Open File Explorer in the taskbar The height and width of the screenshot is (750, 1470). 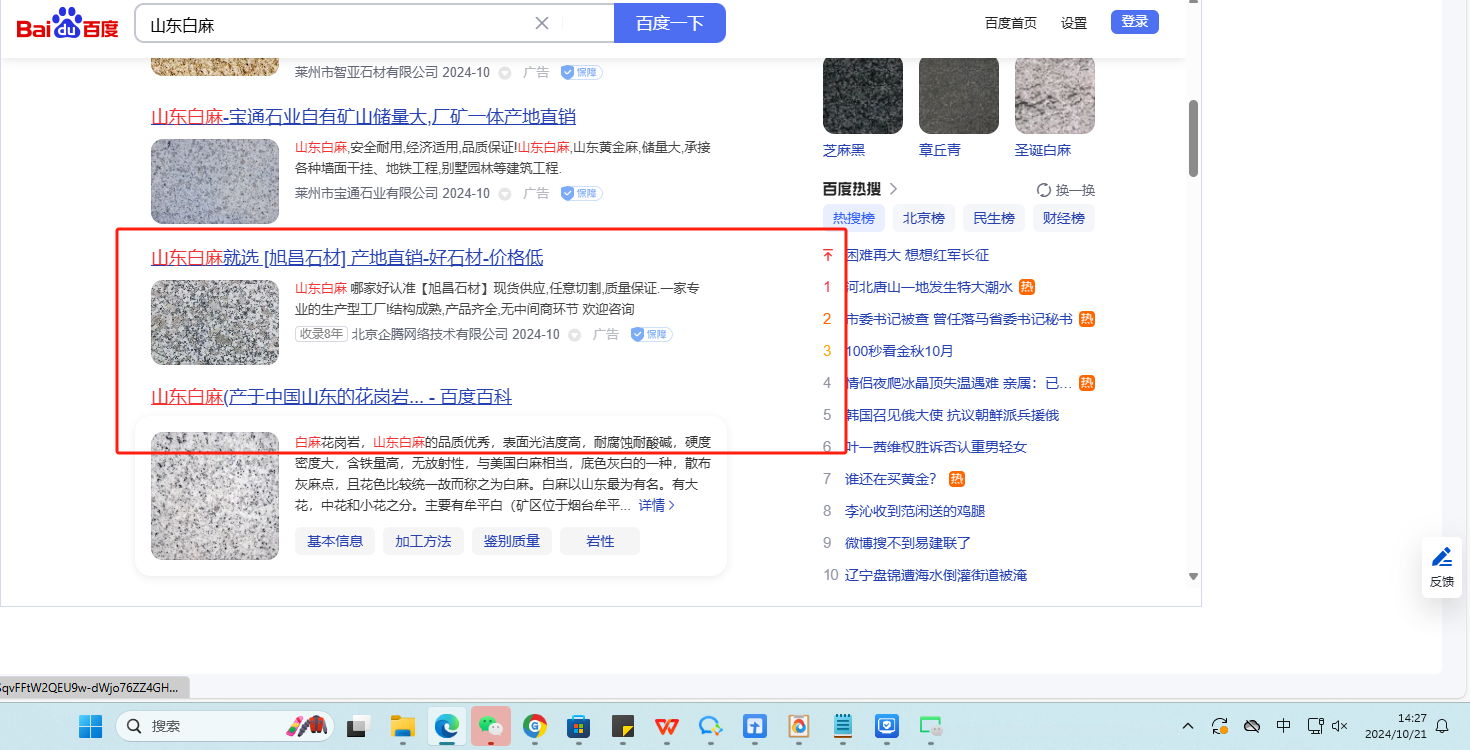[x=402, y=725]
